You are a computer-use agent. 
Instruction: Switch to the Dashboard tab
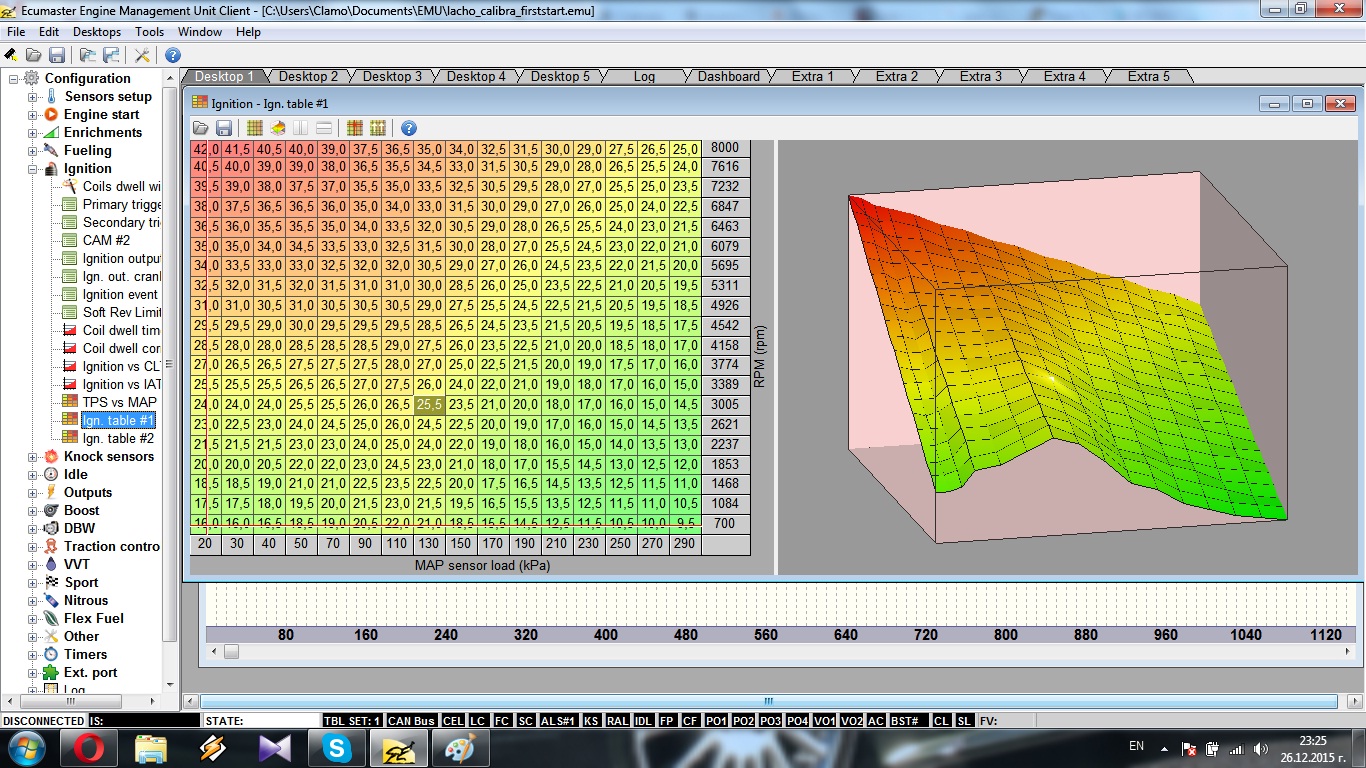click(x=728, y=76)
